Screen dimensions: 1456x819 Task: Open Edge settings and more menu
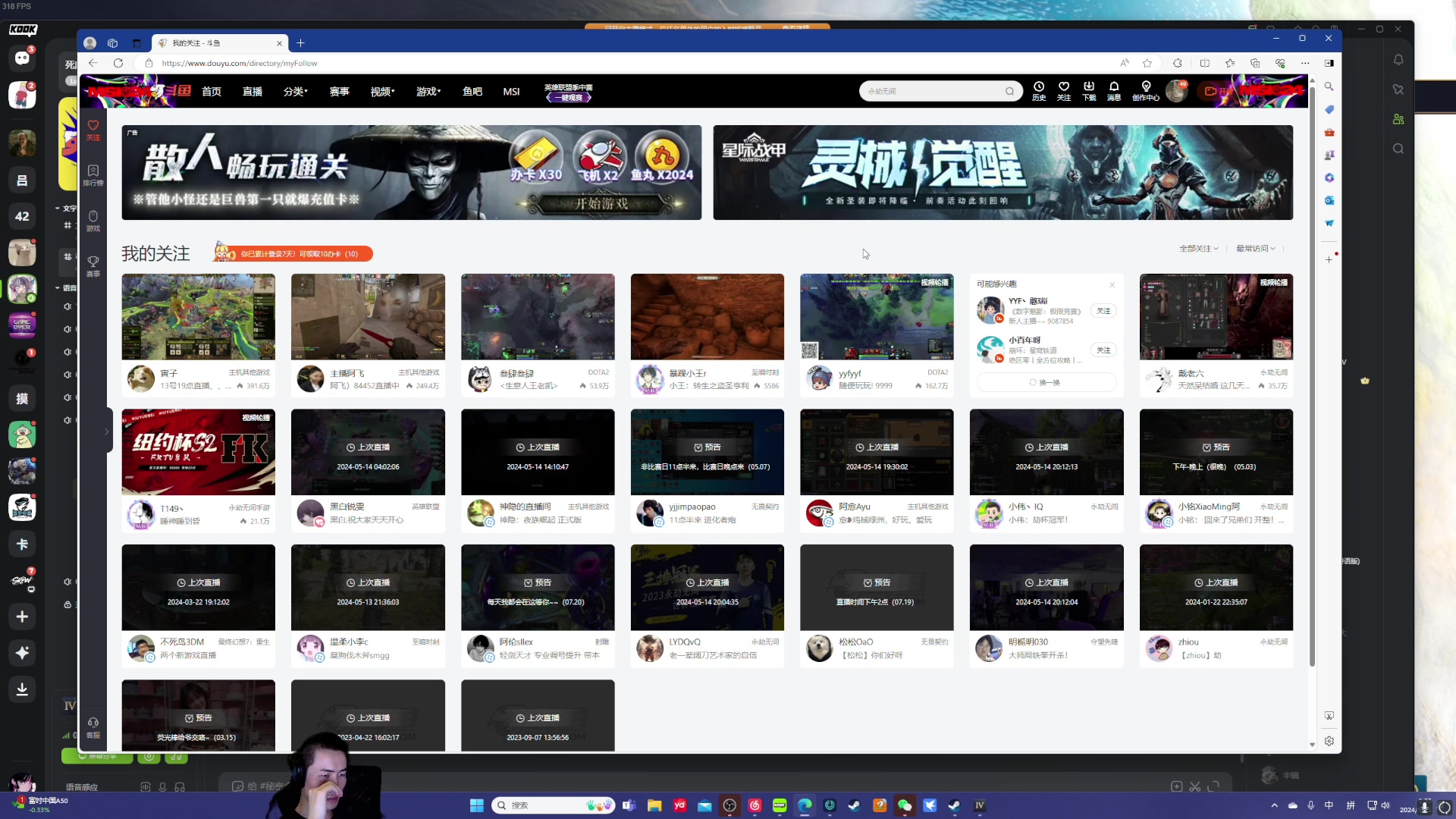tap(1304, 63)
